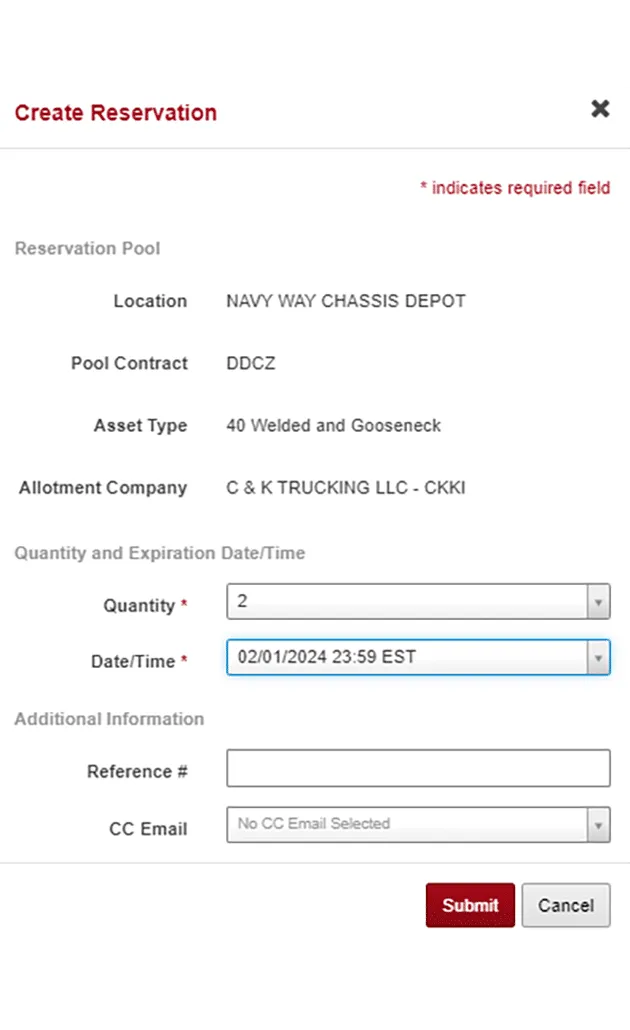
Task: Click the Quantity field label
Action: [139, 606]
